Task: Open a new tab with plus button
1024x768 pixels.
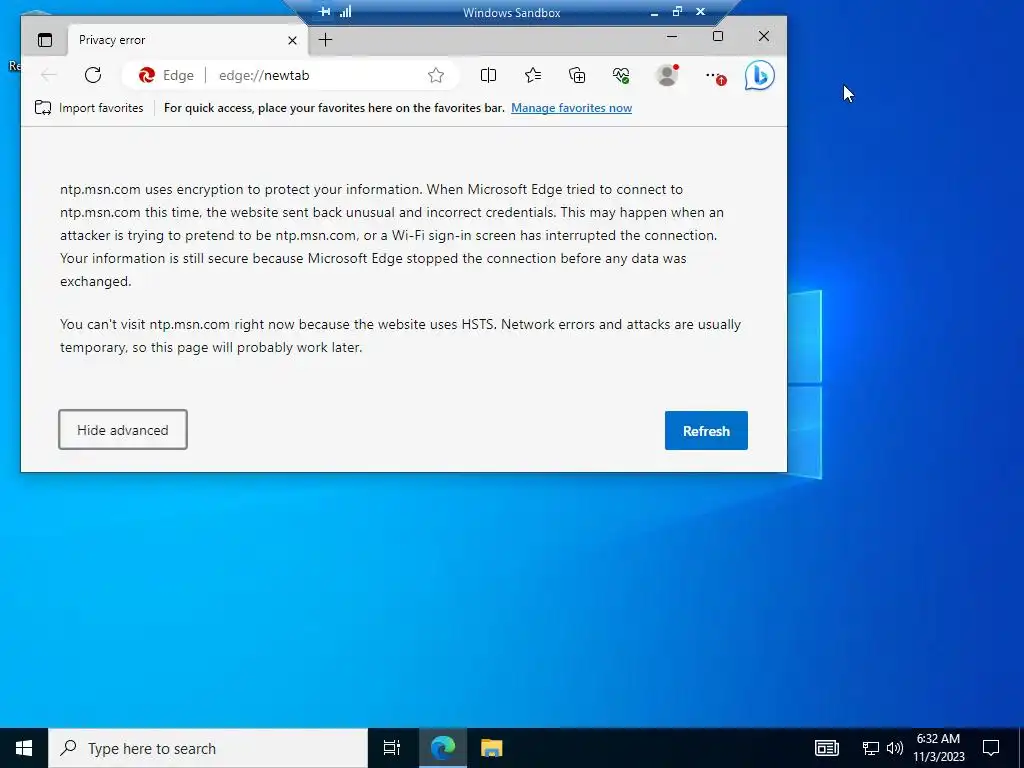Action: point(325,40)
